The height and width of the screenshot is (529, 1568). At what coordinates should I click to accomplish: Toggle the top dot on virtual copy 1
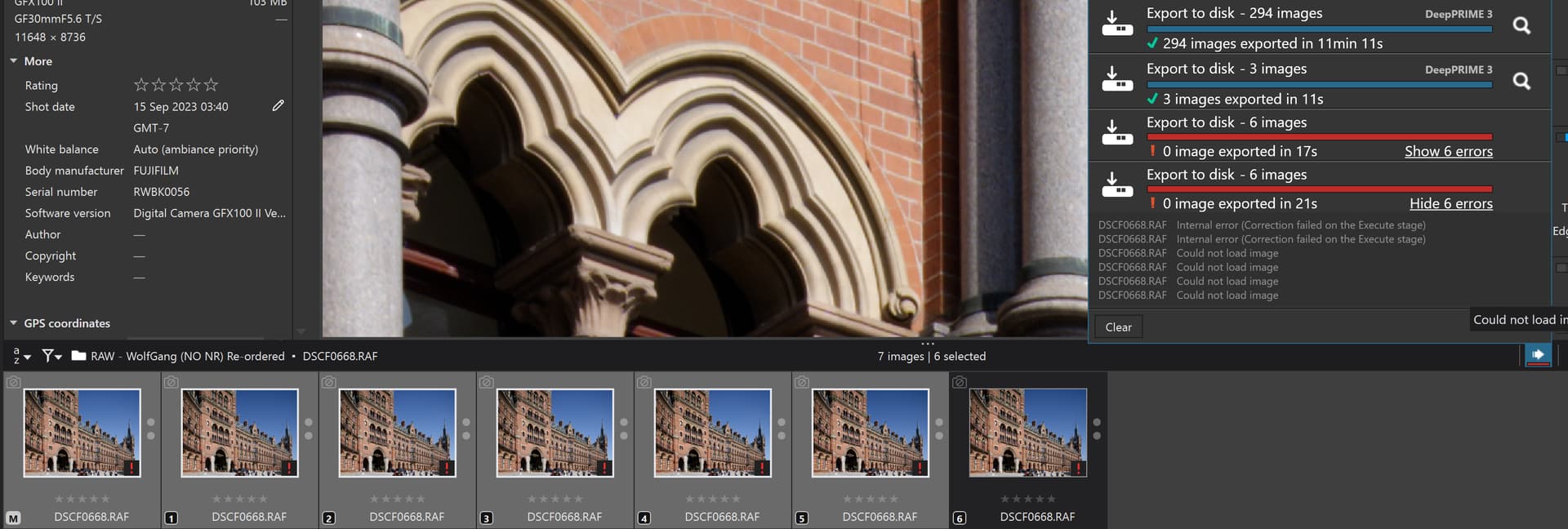pos(308,423)
